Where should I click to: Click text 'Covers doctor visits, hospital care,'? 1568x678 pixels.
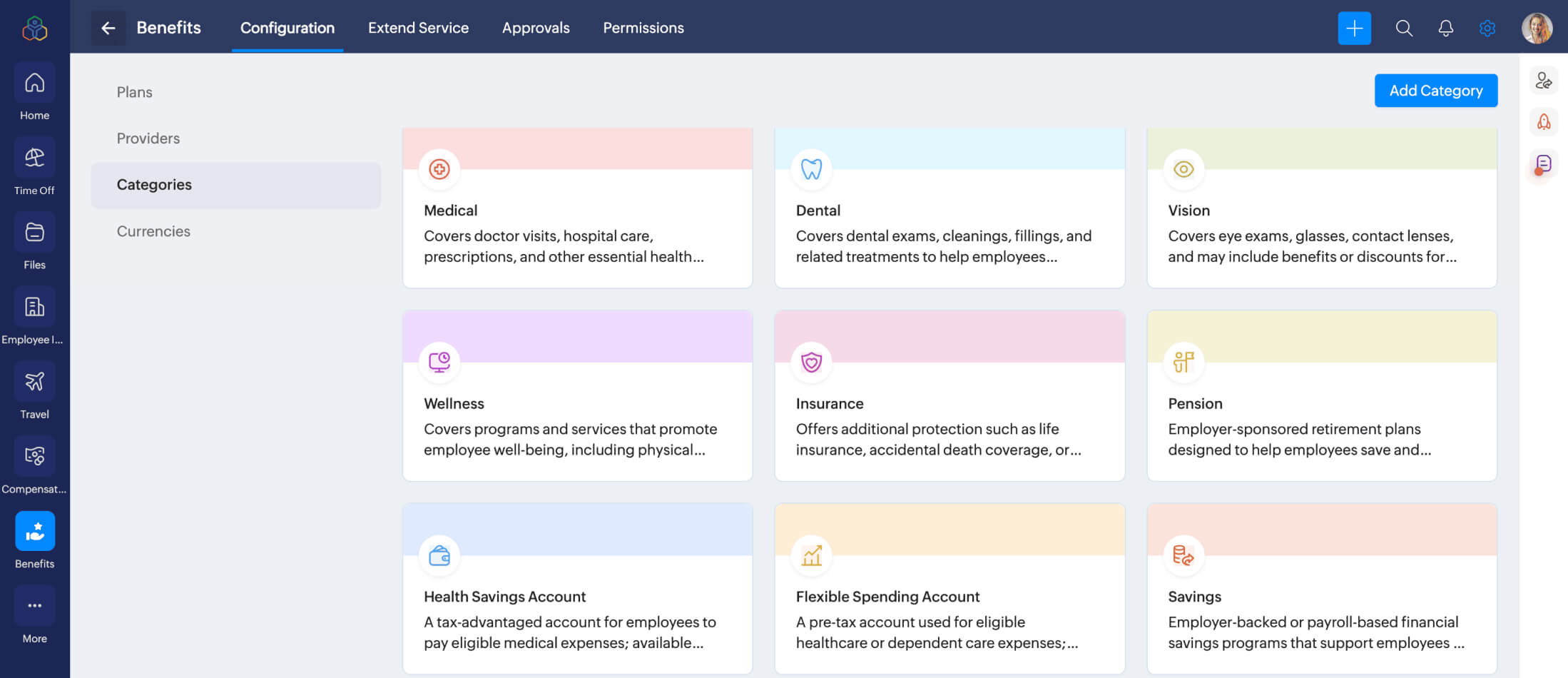(x=539, y=236)
